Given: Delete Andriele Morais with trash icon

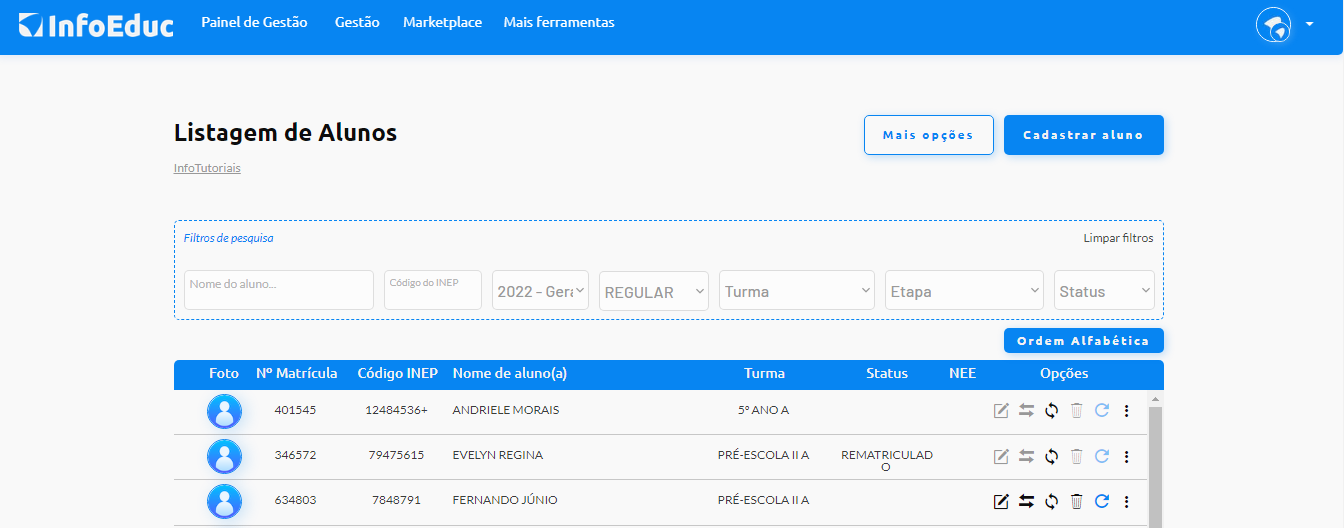Looking at the screenshot, I should pyautogui.click(x=1077, y=410).
